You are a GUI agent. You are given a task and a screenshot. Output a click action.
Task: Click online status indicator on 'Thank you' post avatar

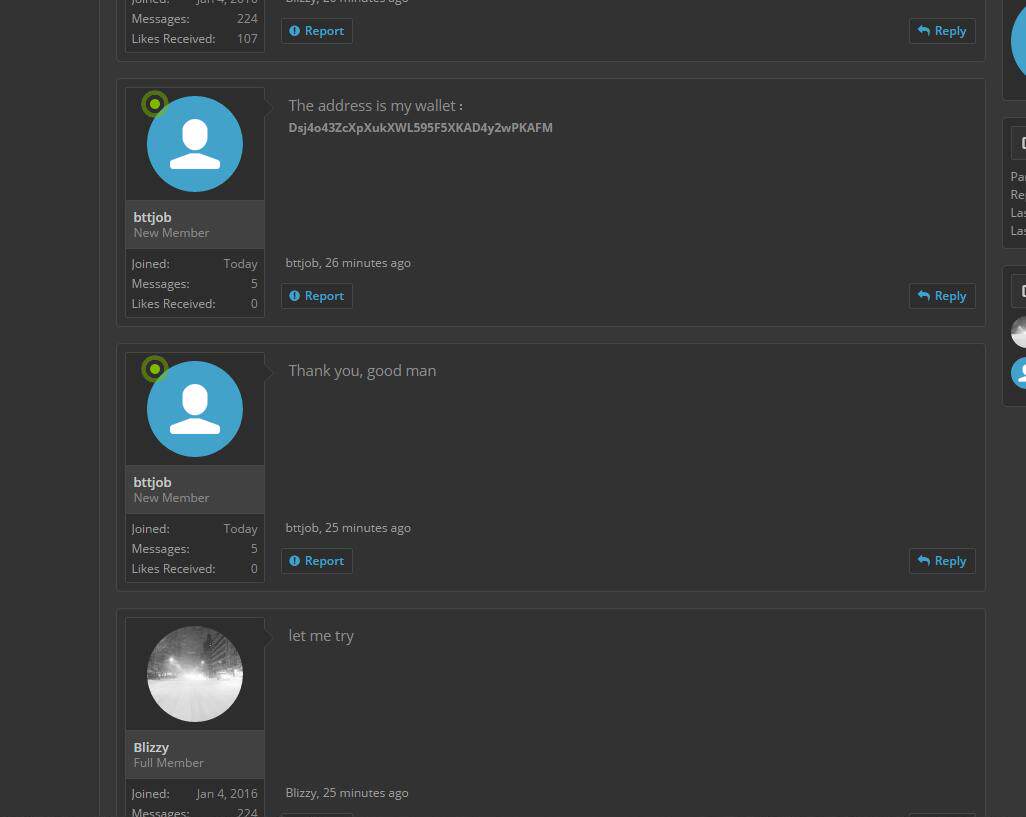point(155,369)
